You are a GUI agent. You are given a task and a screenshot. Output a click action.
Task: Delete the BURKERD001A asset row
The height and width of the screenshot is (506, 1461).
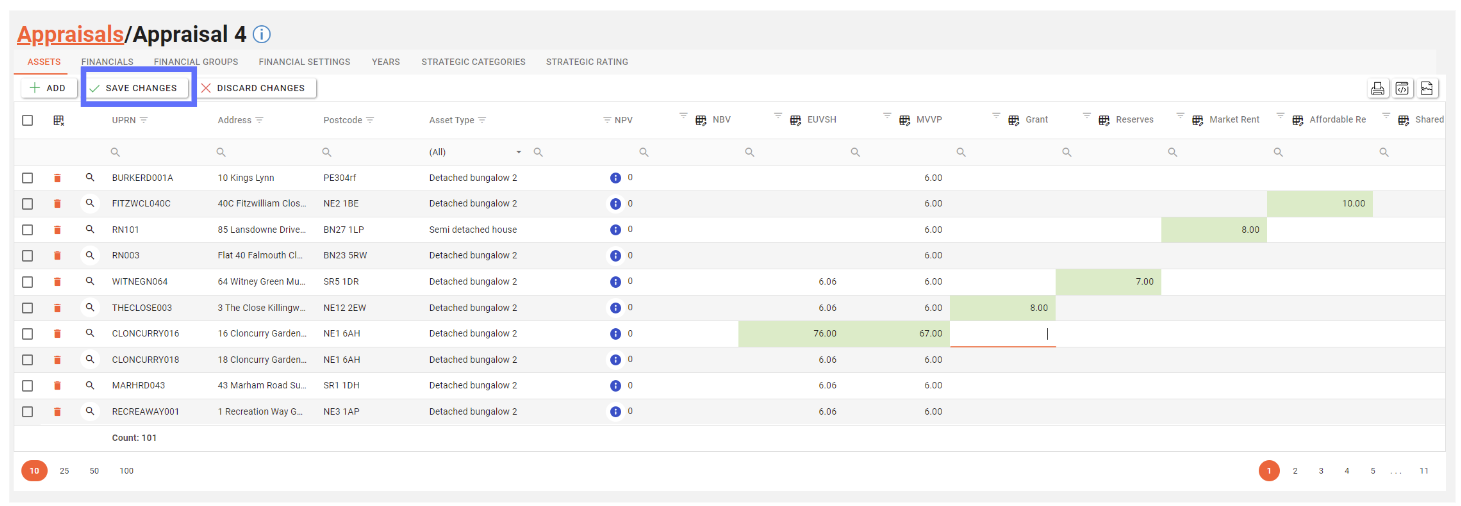[57, 178]
